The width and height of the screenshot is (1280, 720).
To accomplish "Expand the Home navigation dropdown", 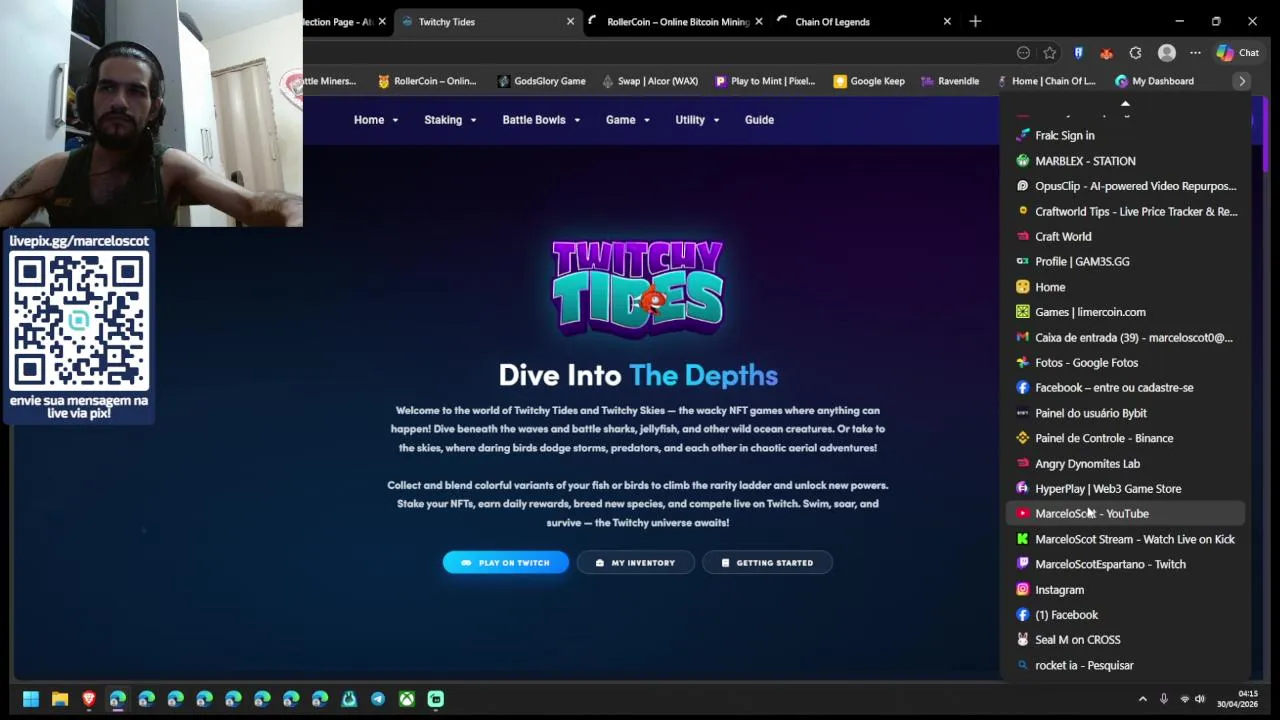I will pyautogui.click(x=376, y=120).
